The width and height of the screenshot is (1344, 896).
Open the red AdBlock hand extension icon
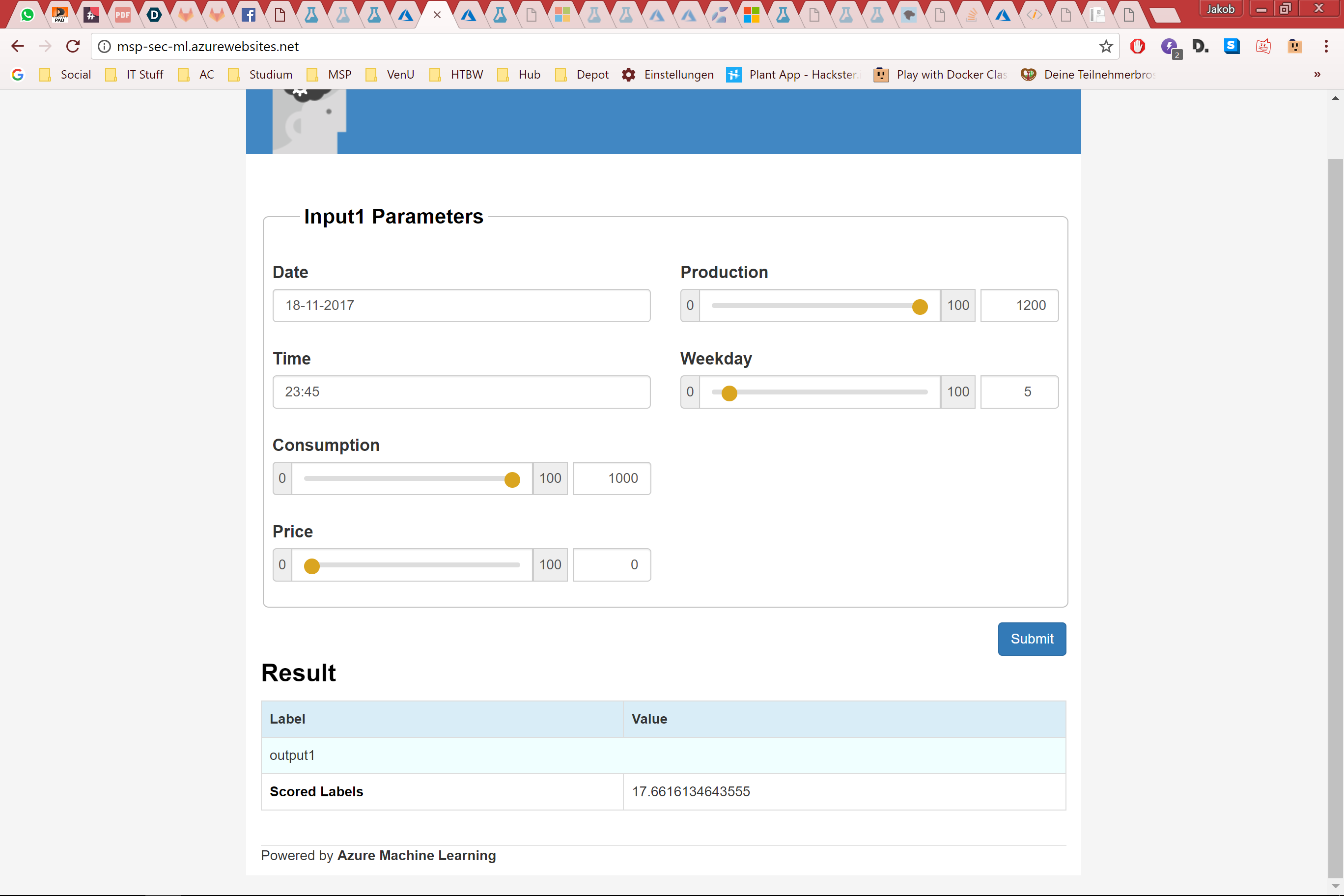coord(1137,46)
